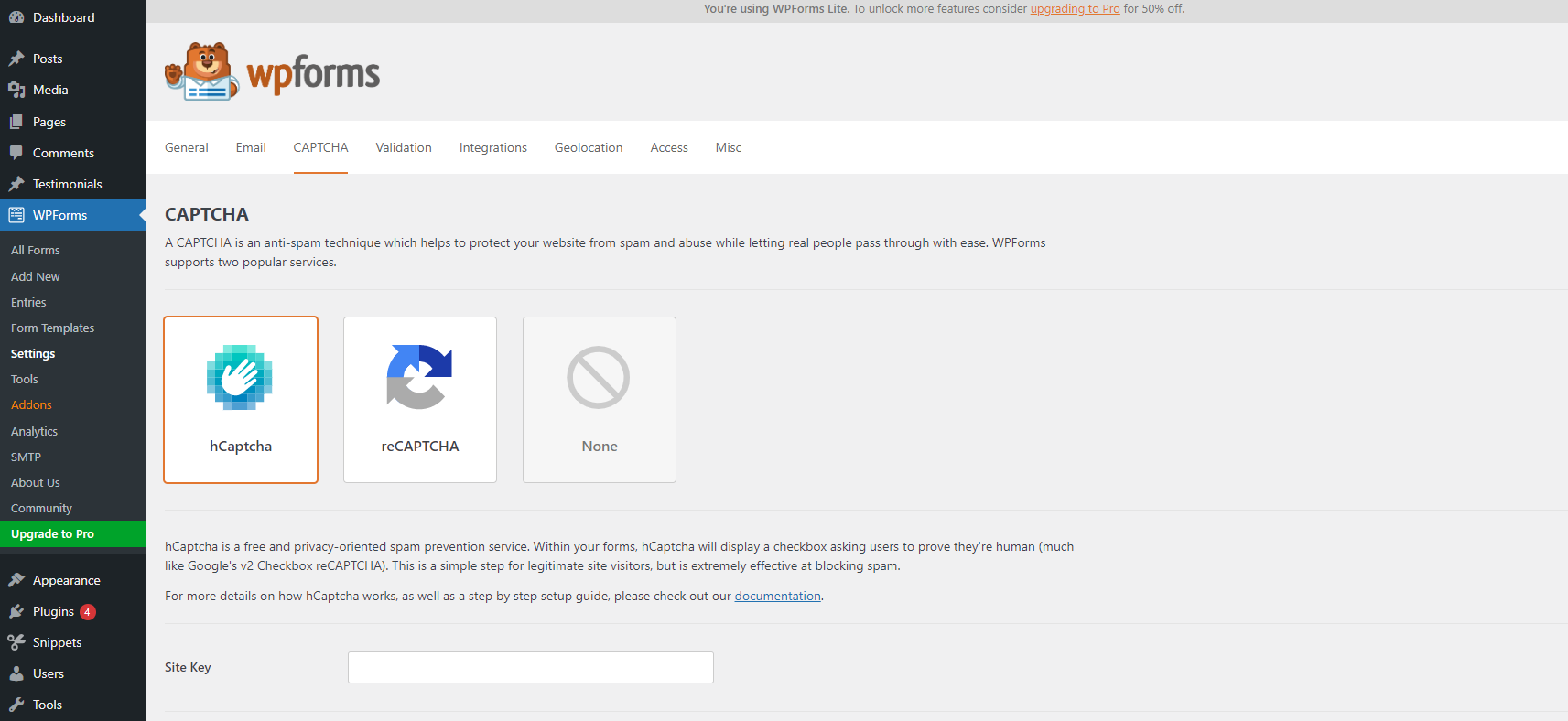1568x721 pixels.
Task: Open the Geolocation tab
Action: click(x=589, y=147)
